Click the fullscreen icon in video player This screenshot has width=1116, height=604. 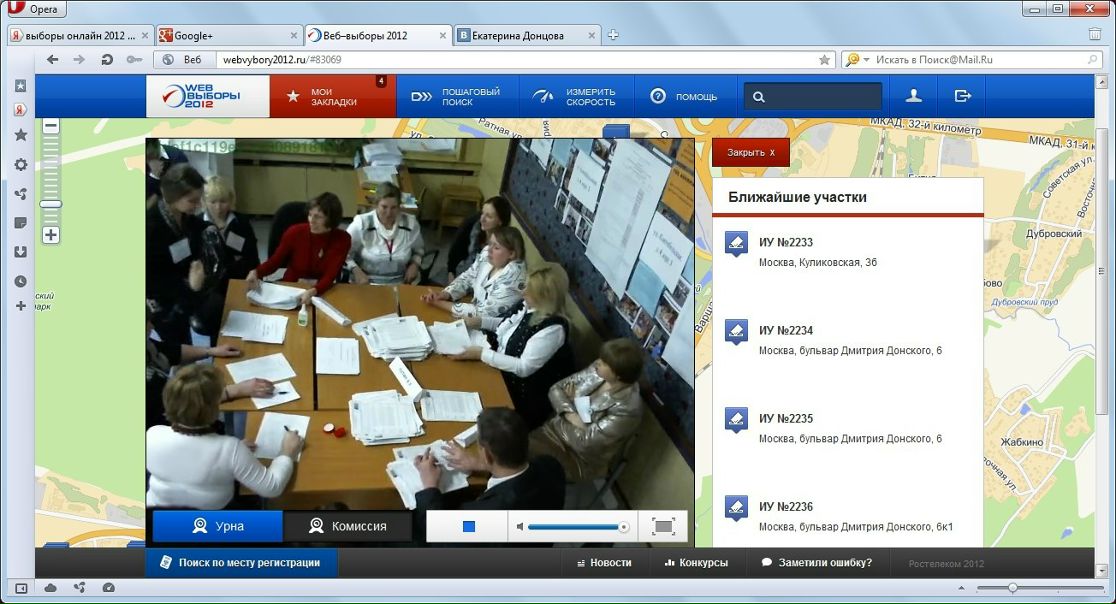pyautogui.click(x=662, y=526)
